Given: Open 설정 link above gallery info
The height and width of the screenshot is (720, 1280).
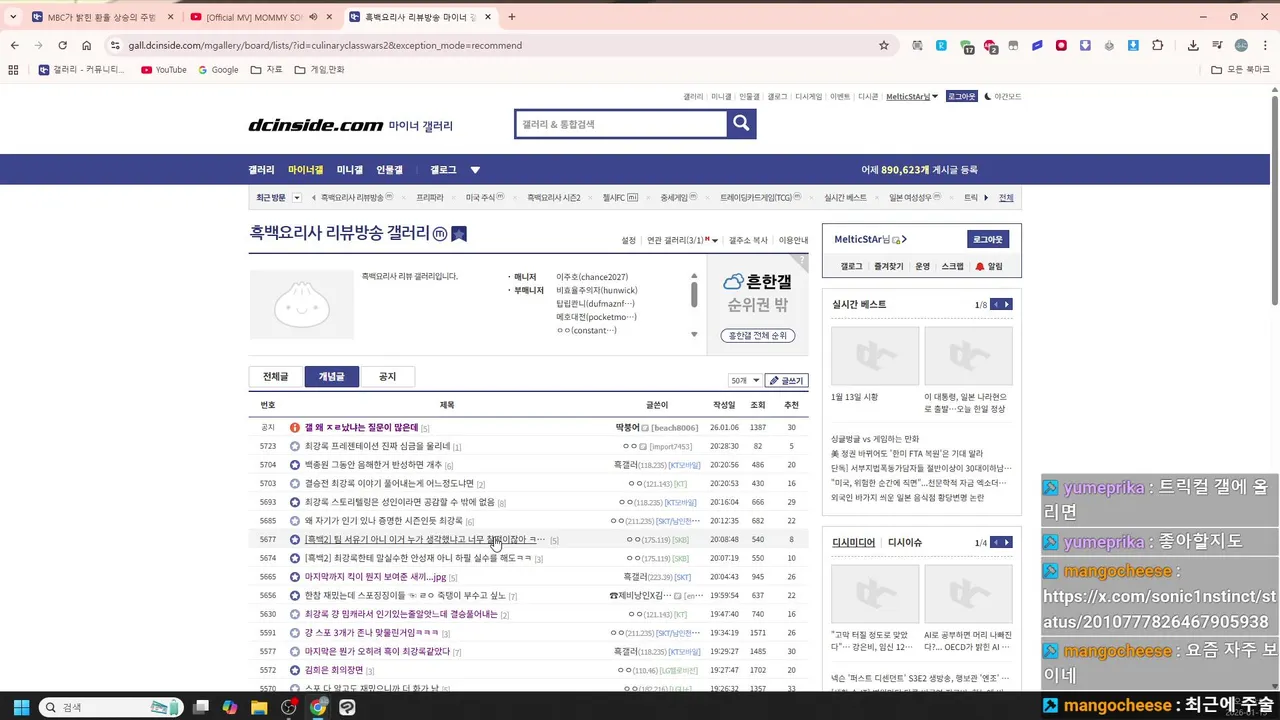Looking at the screenshot, I should [x=629, y=240].
